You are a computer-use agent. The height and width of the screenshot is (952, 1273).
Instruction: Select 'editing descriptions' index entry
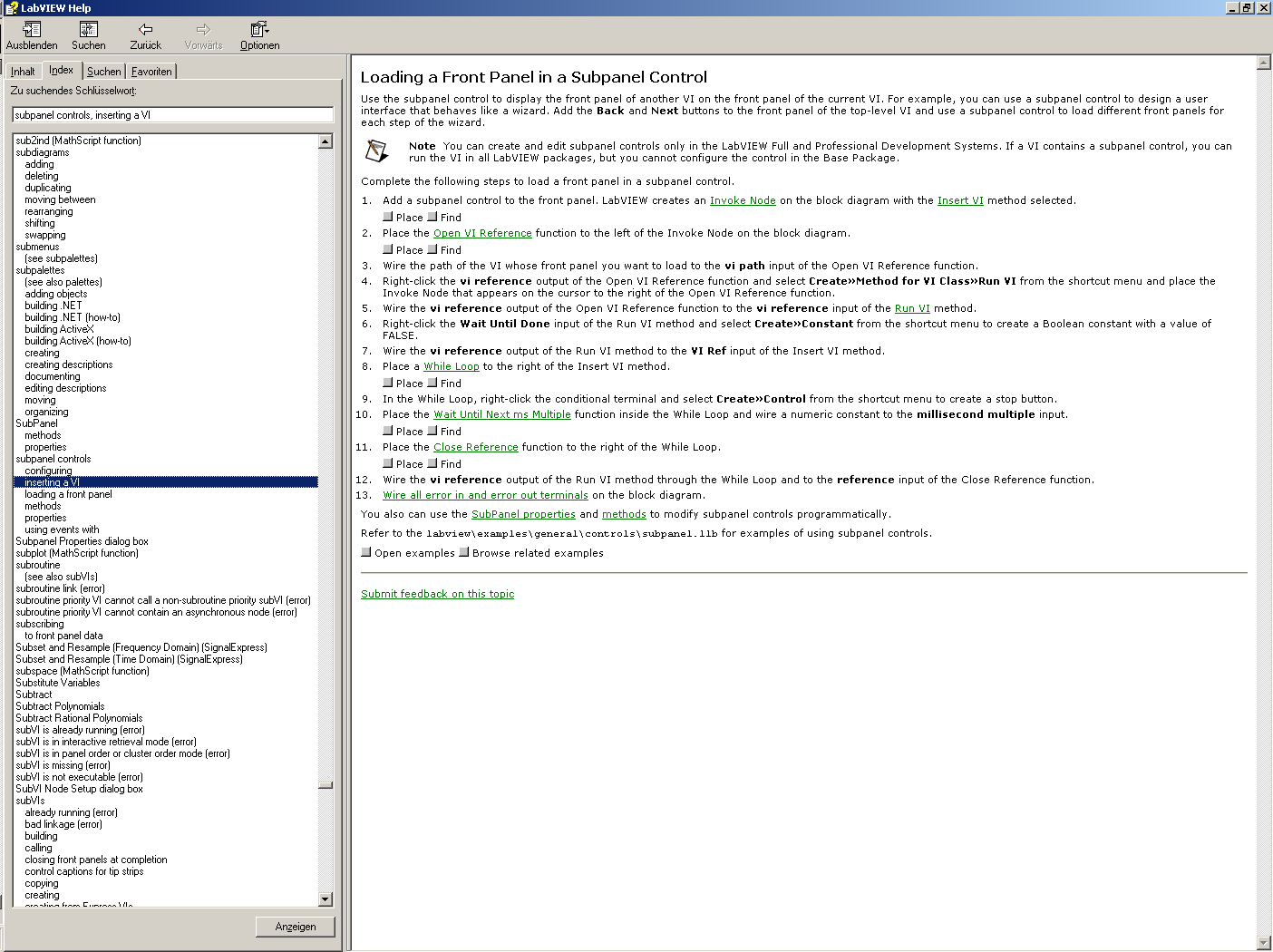pos(66,388)
